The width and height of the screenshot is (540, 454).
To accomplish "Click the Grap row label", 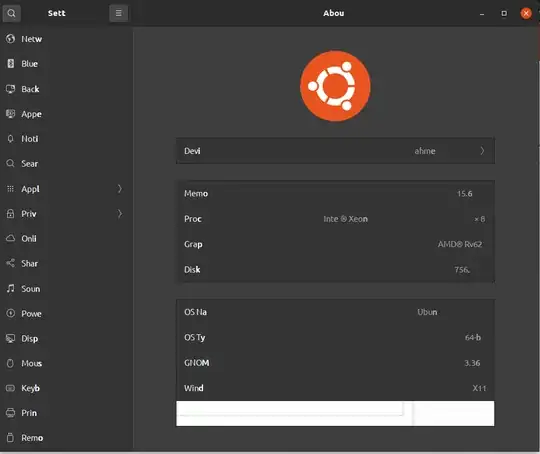I will pyautogui.click(x=193, y=244).
